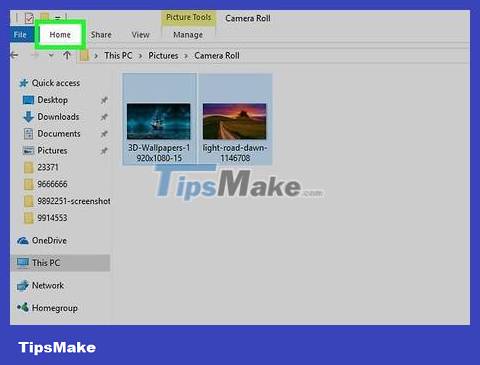Click the Downloads arrow icon
The width and height of the screenshot is (480, 365).
[28, 117]
